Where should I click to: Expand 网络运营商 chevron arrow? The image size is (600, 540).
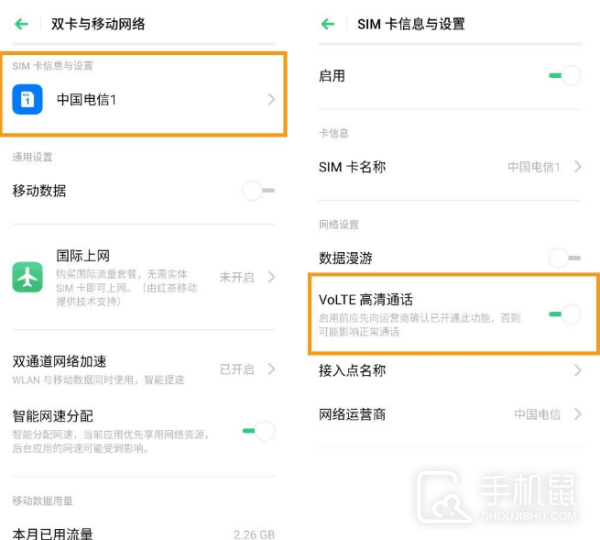coord(578,414)
